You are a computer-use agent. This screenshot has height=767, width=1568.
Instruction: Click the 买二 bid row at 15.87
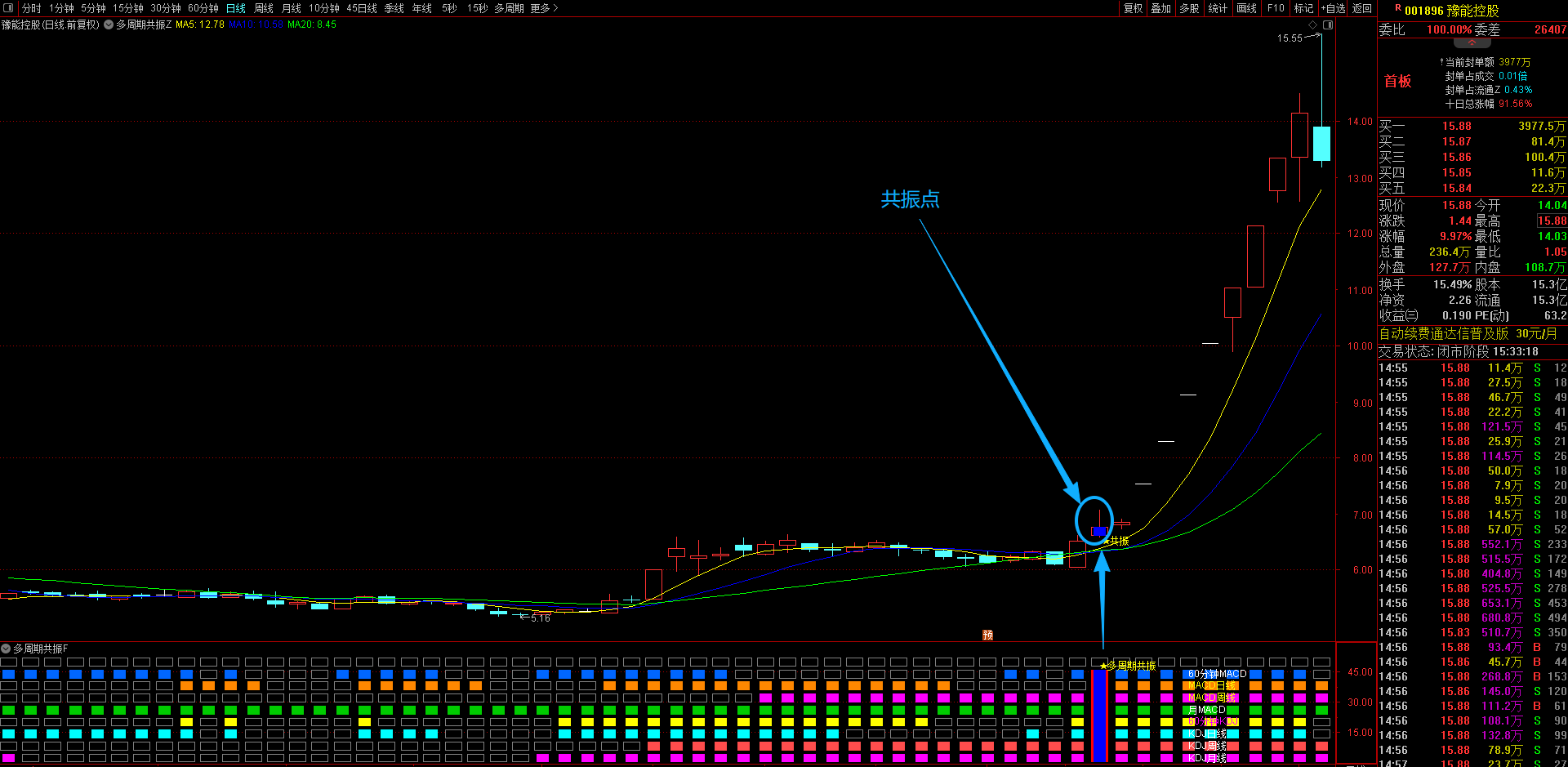click(x=1472, y=141)
